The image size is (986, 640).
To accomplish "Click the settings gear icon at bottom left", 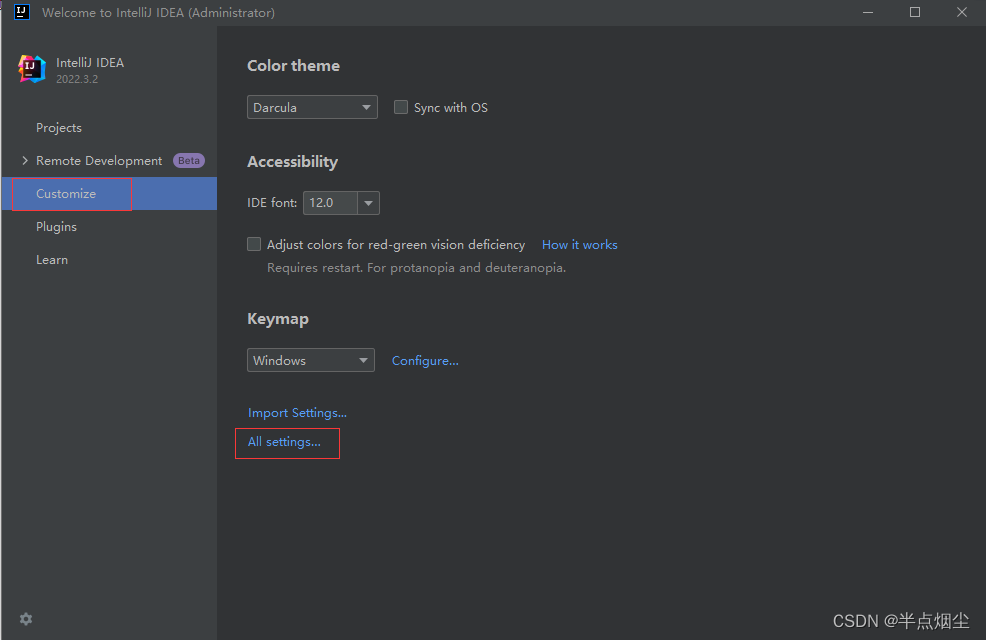I will coord(26,619).
